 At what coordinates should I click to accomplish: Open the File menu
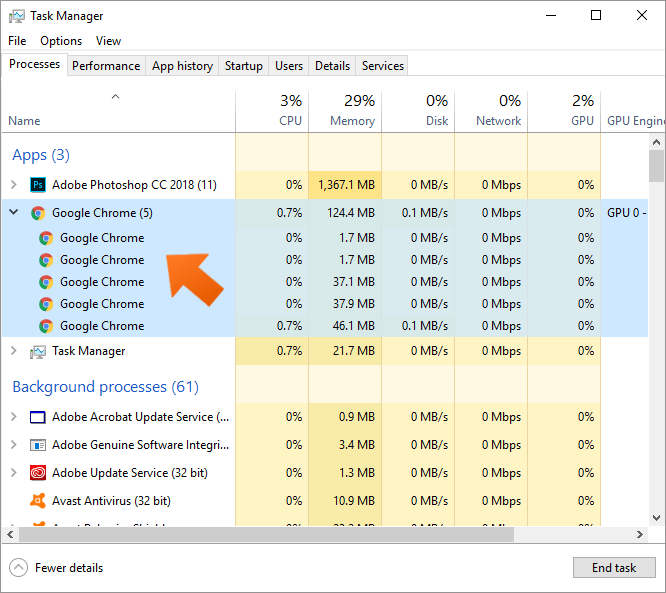click(x=17, y=41)
